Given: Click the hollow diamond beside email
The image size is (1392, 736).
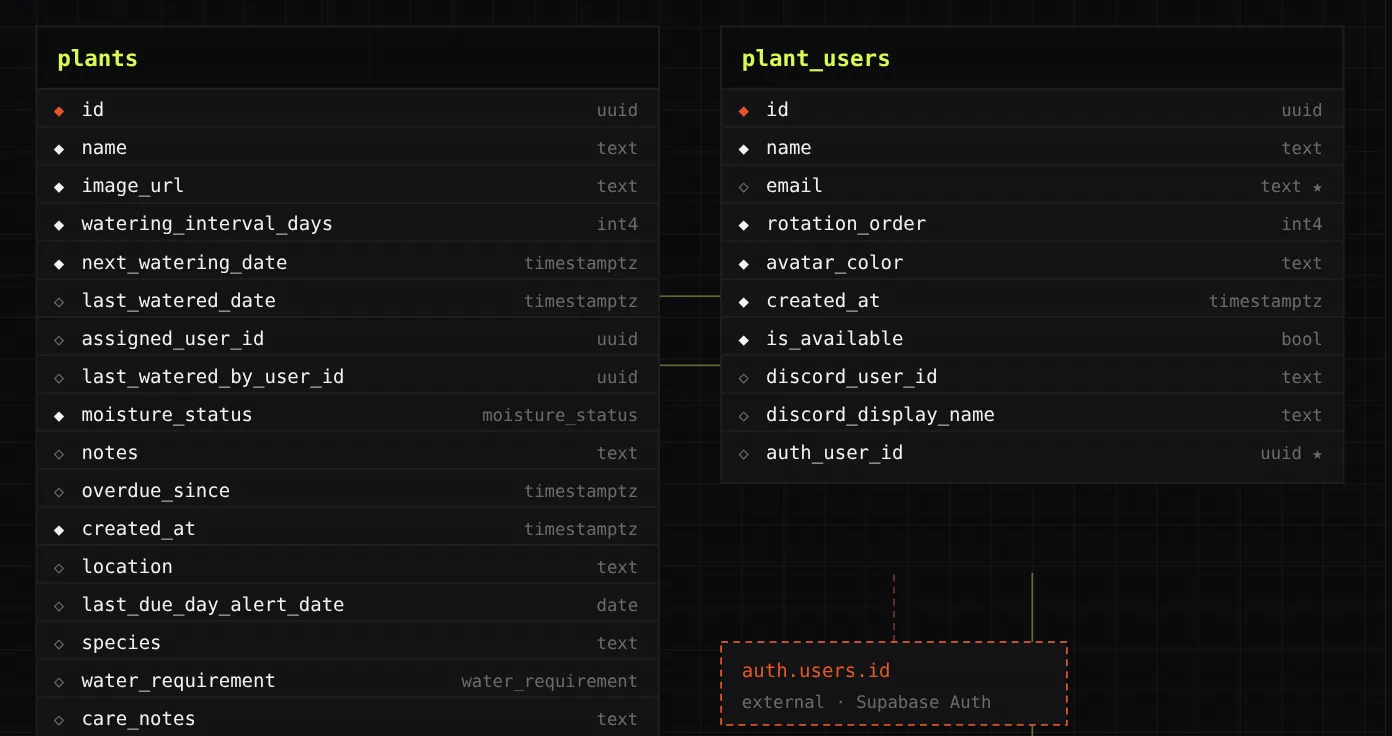Looking at the screenshot, I should 743,186.
